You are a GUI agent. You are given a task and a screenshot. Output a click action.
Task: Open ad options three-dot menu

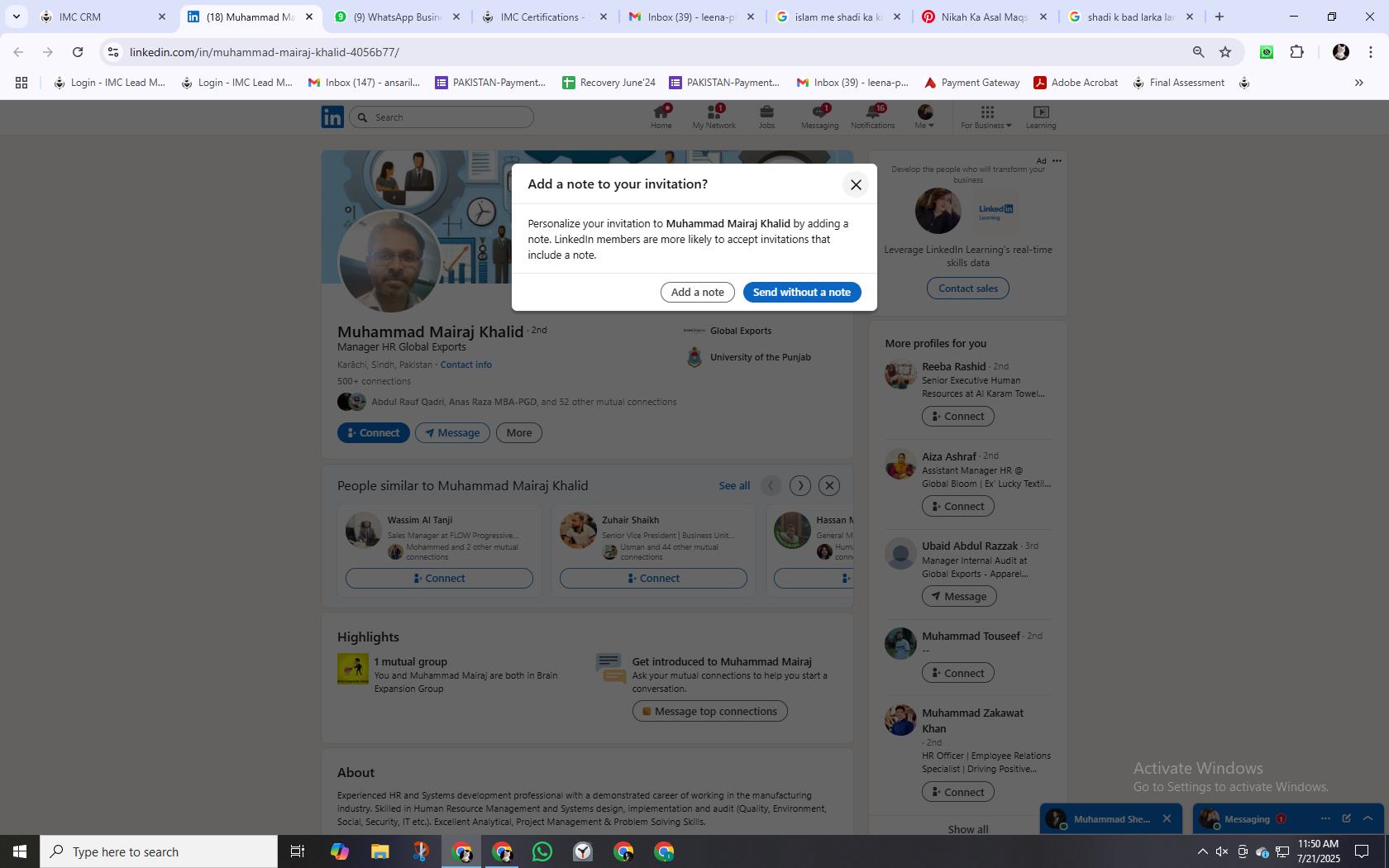coord(1057,160)
